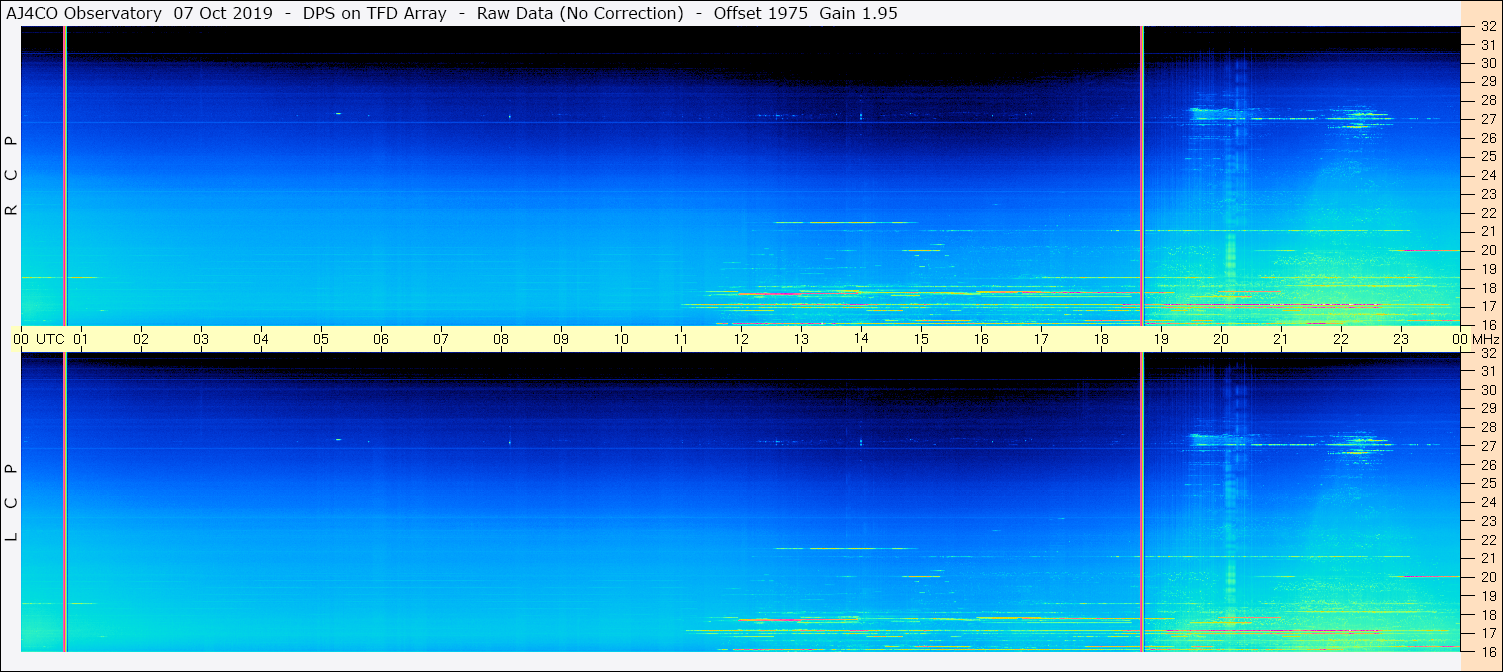The height and width of the screenshot is (672, 1503).
Task: Select hour "21" on the UTC time axis
Action: (1281, 339)
